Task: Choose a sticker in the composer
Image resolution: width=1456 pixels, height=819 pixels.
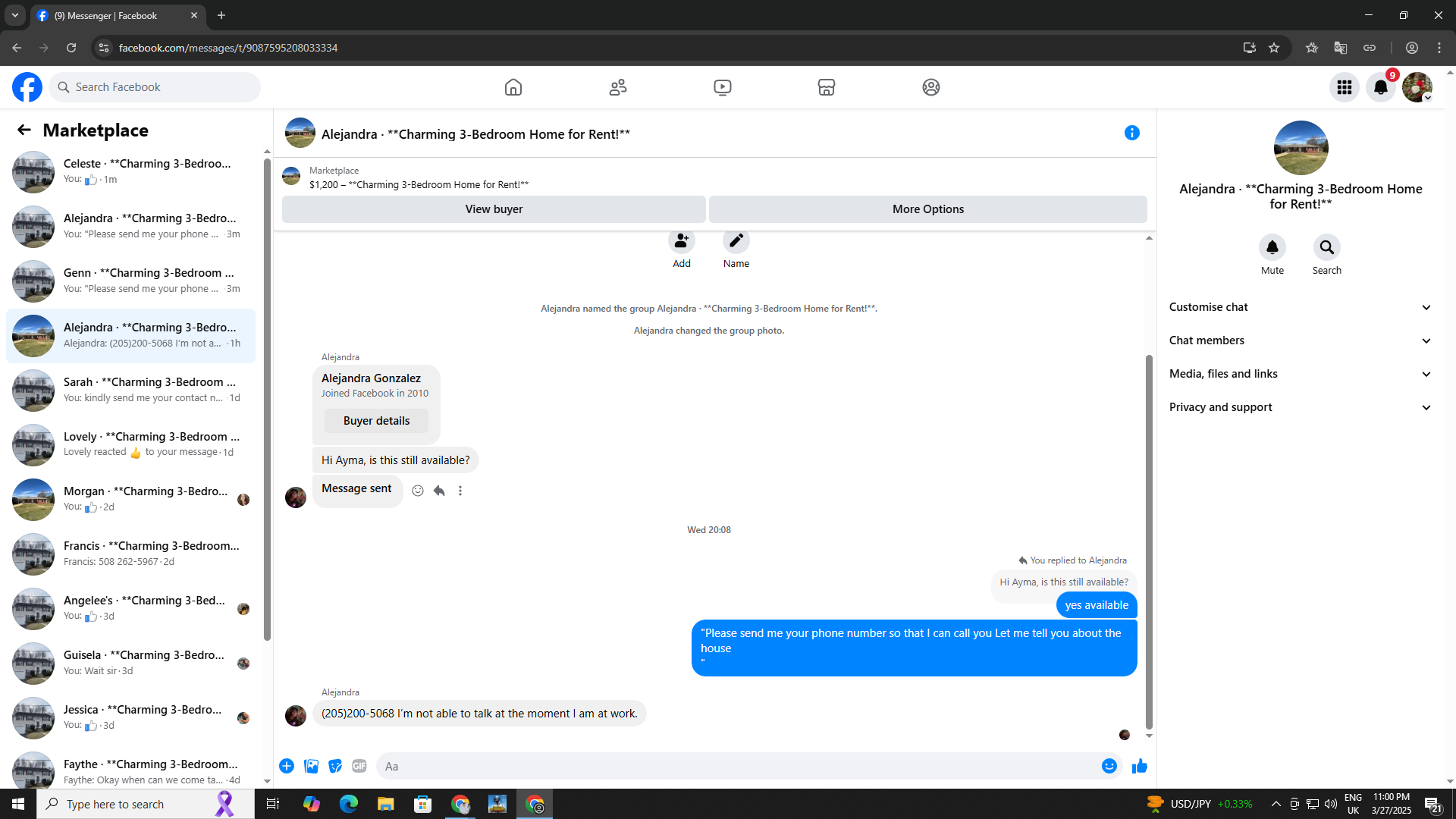Action: (x=335, y=766)
